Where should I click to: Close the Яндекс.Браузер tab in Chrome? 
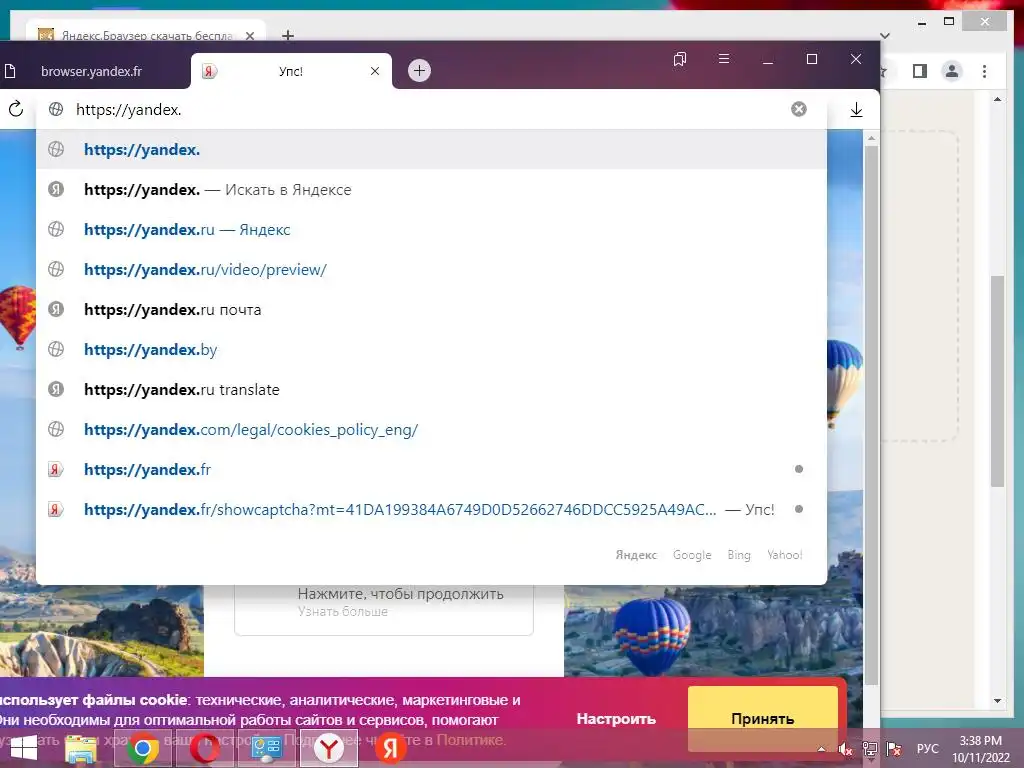click(x=249, y=36)
